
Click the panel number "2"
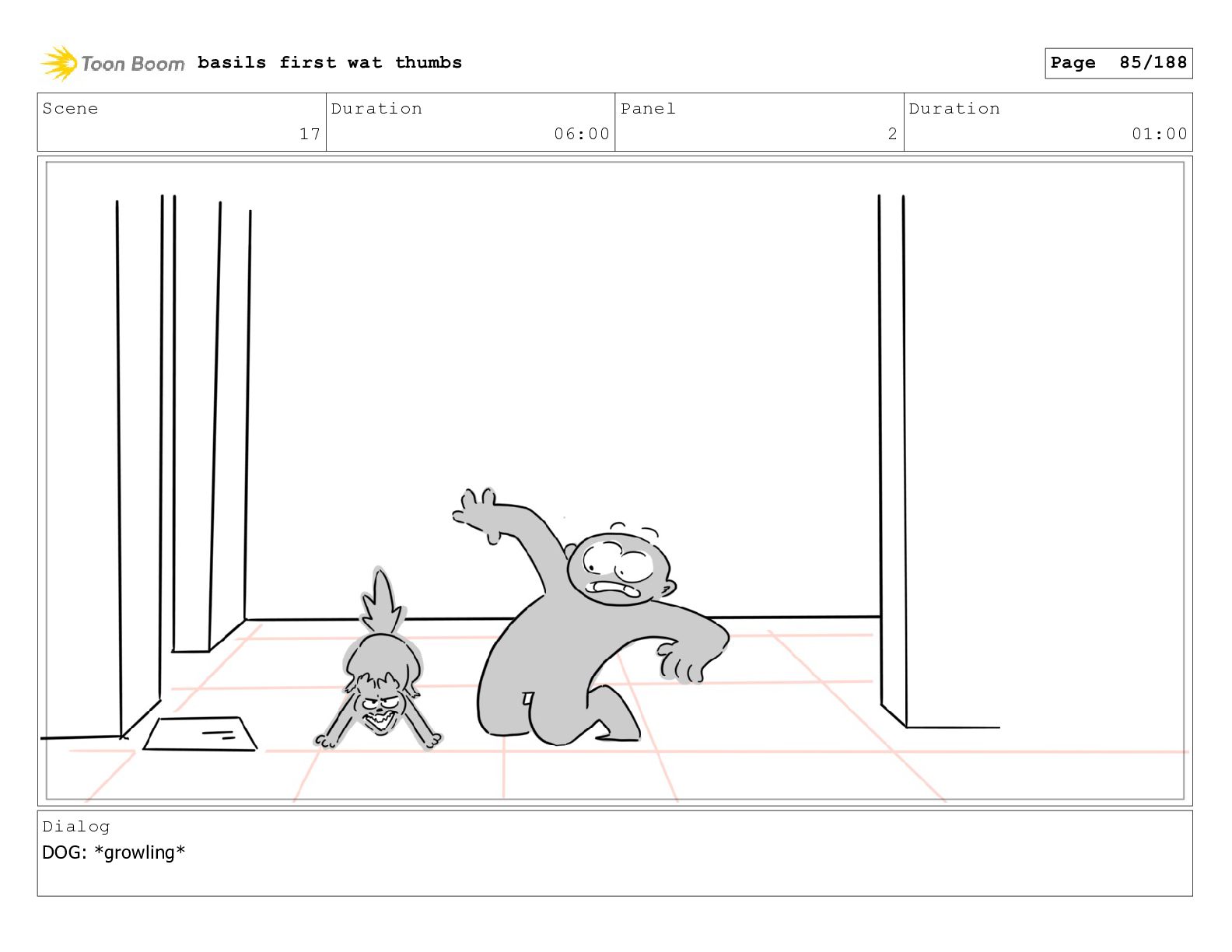coord(893,134)
